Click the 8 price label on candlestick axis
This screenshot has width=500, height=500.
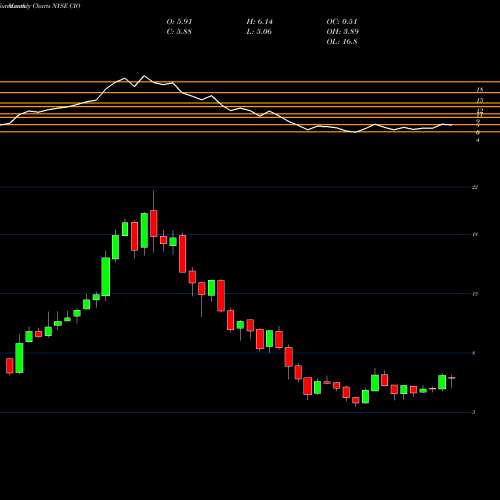coord(474,353)
